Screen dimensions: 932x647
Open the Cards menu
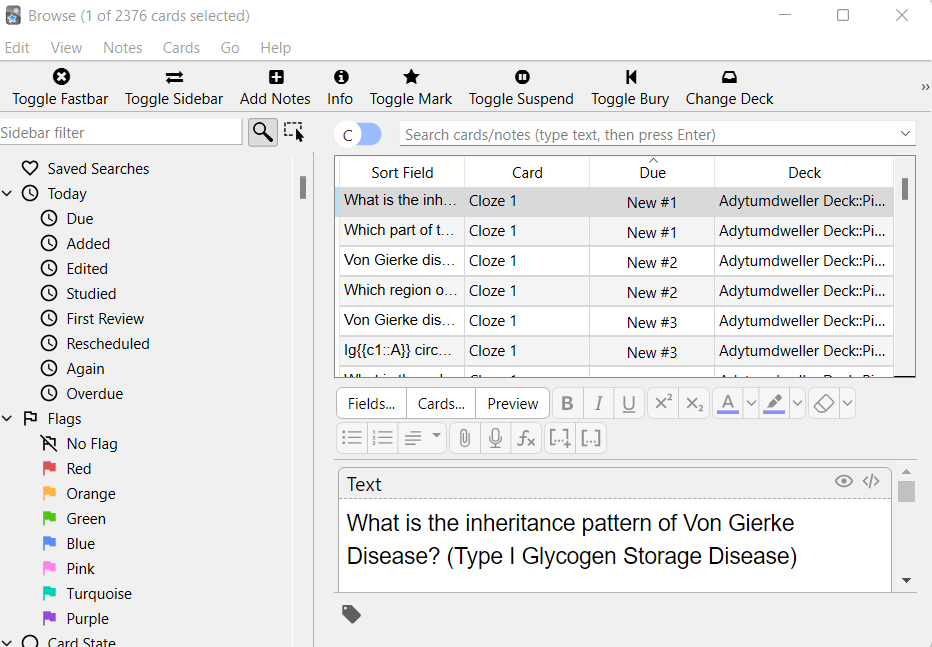click(181, 48)
